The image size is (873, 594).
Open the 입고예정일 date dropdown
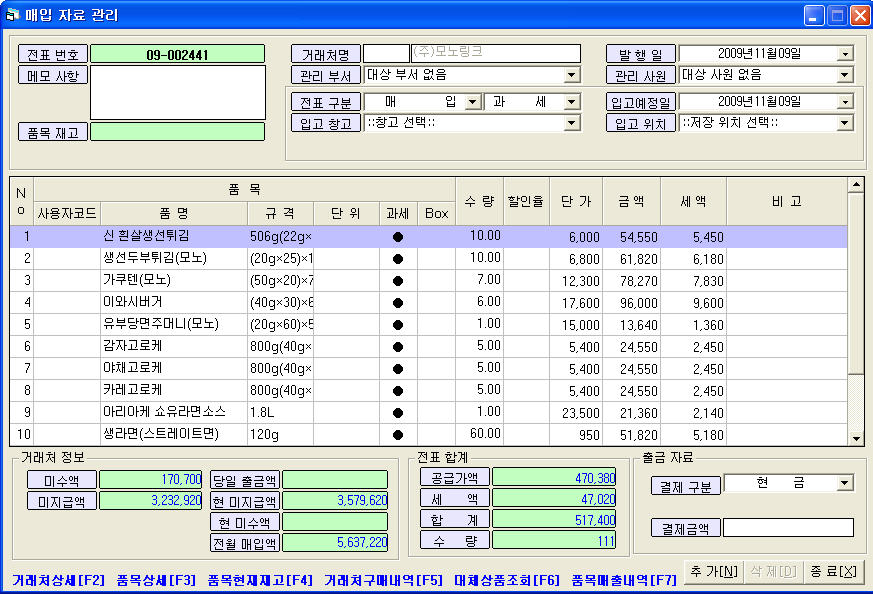[845, 102]
